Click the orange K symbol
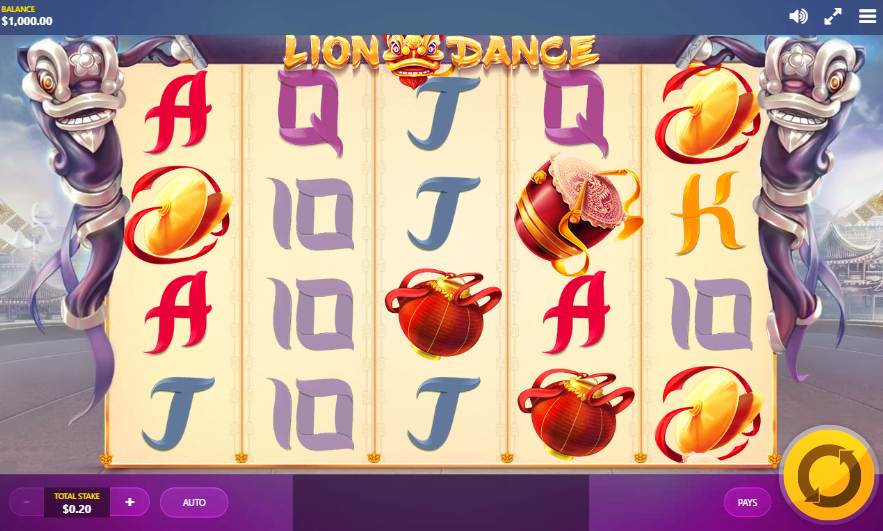The width and height of the screenshot is (883, 531). point(709,213)
